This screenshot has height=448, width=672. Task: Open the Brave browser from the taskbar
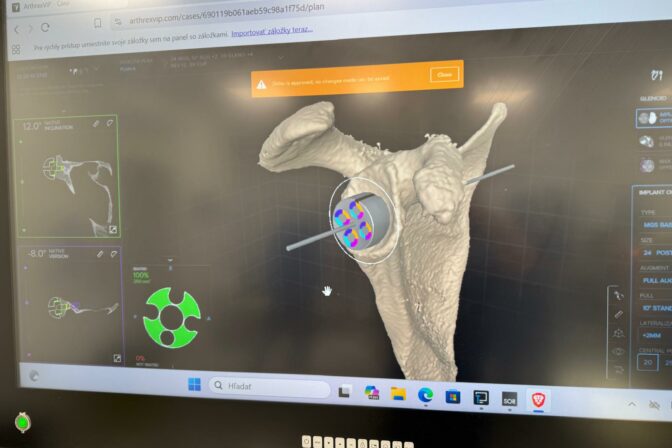pyautogui.click(x=537, y=399)
